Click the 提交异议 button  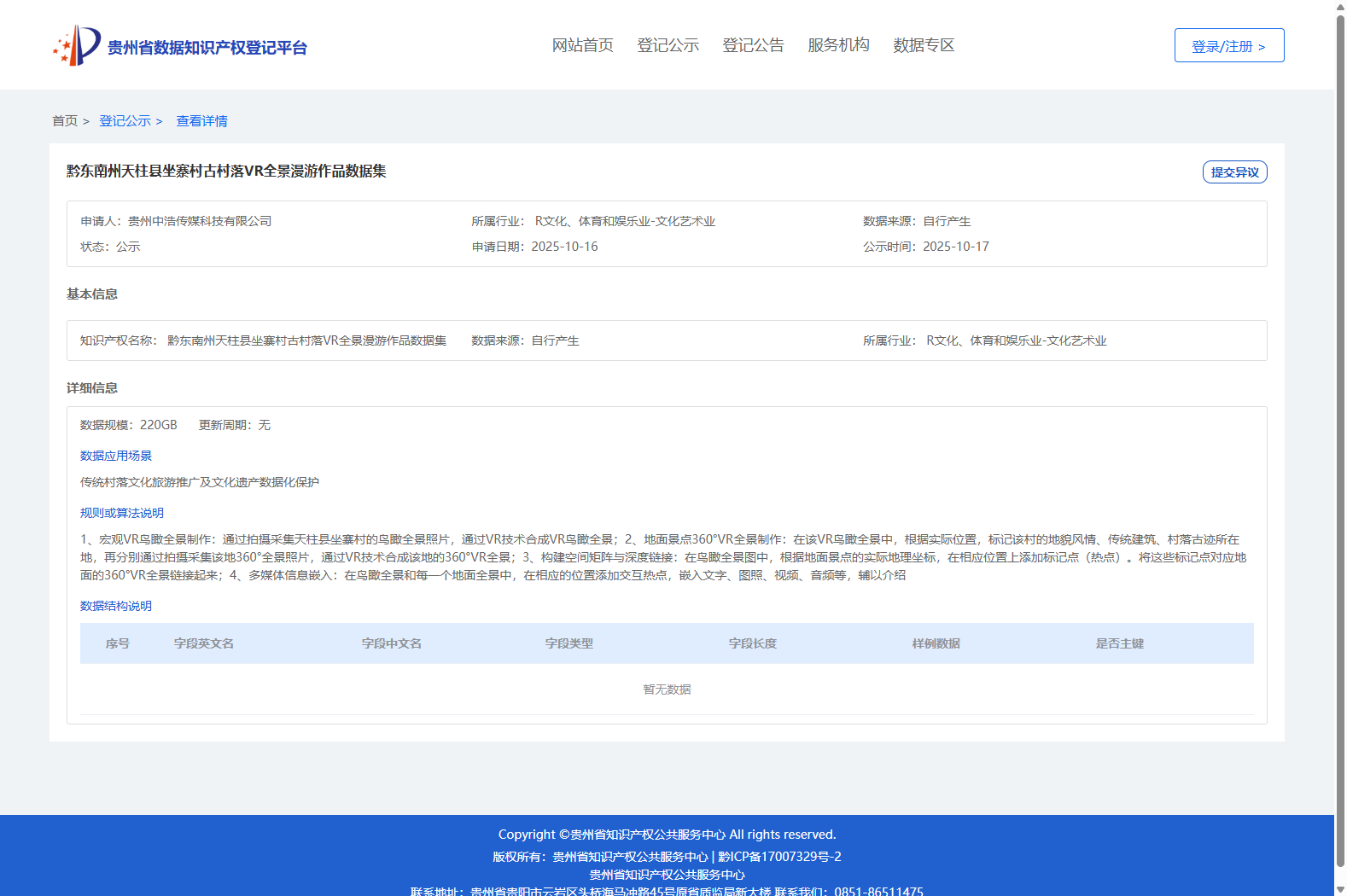tap(1235, 172)
